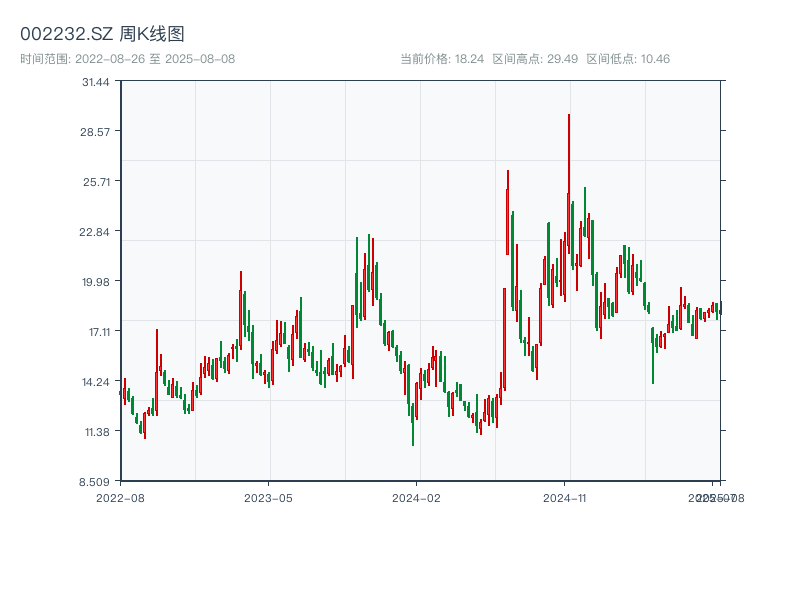Click the period low label 区间低点: 10.46
The width and height of the screenshot is (800, 600).
(628, 59)
